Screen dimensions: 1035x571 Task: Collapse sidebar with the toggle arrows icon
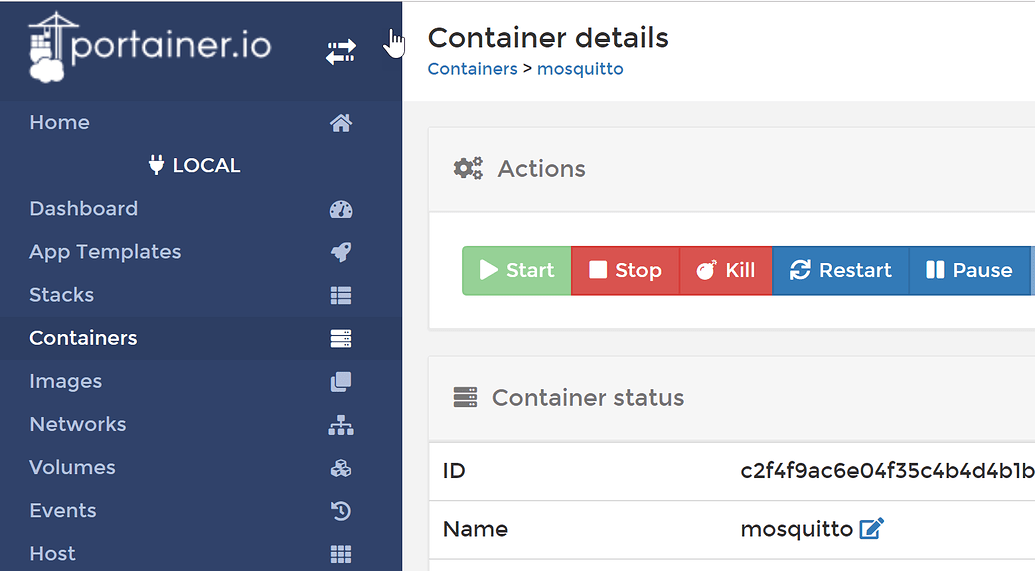(341, 52)
